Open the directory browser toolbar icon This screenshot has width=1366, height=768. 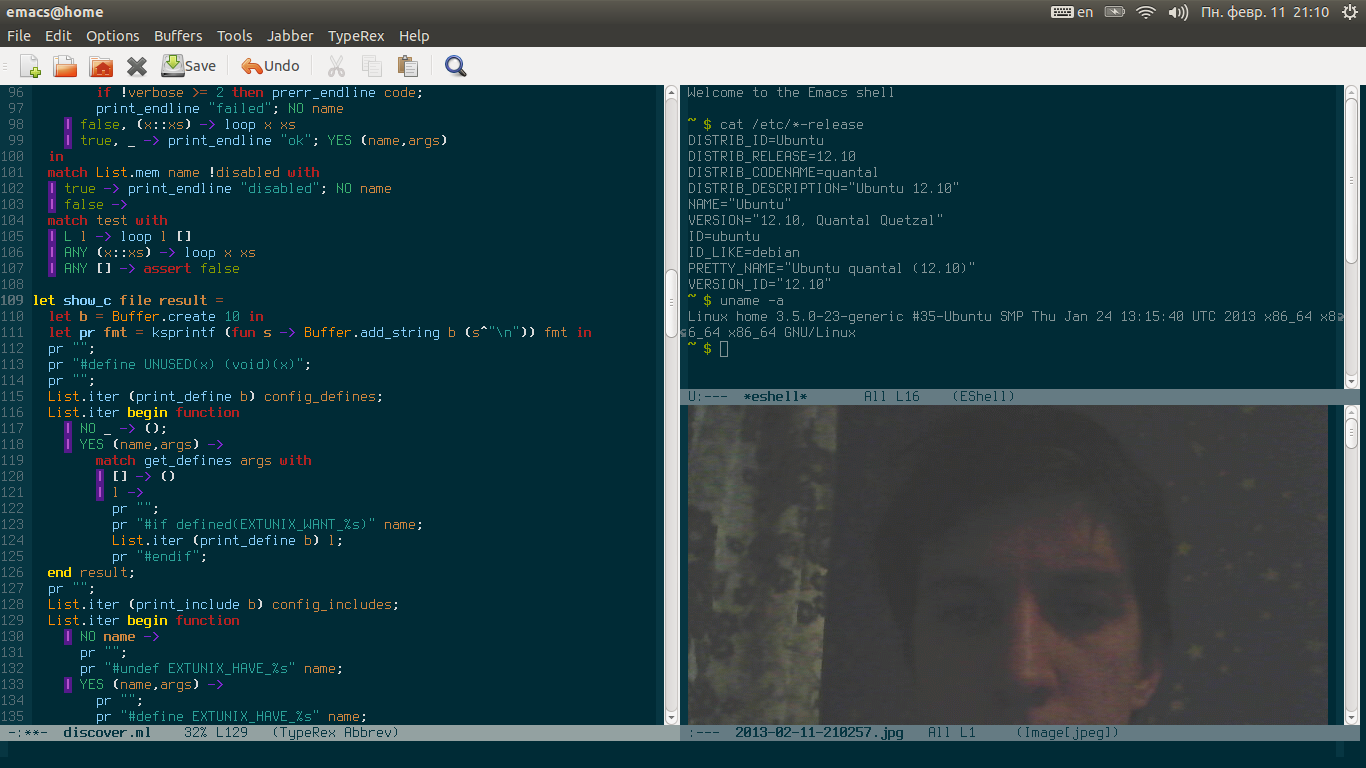[101, 66]
